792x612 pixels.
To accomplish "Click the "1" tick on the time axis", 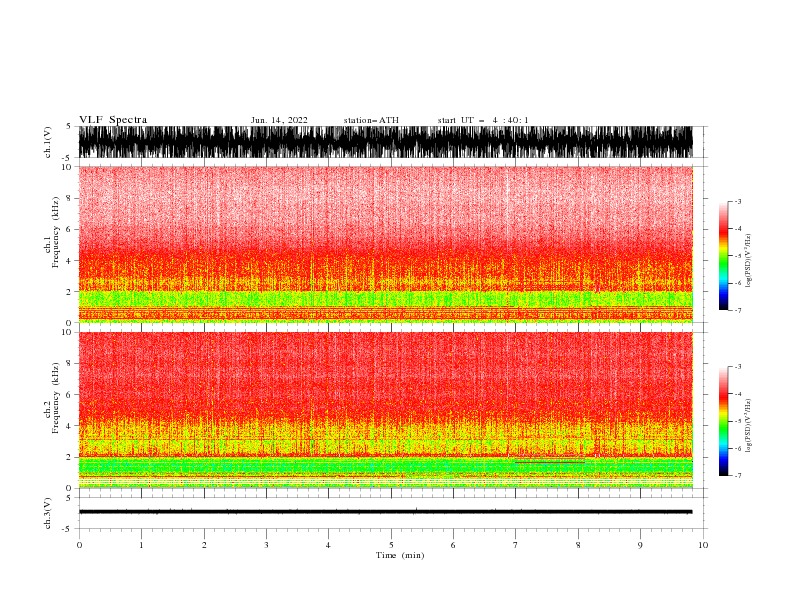I will point(141,545).
